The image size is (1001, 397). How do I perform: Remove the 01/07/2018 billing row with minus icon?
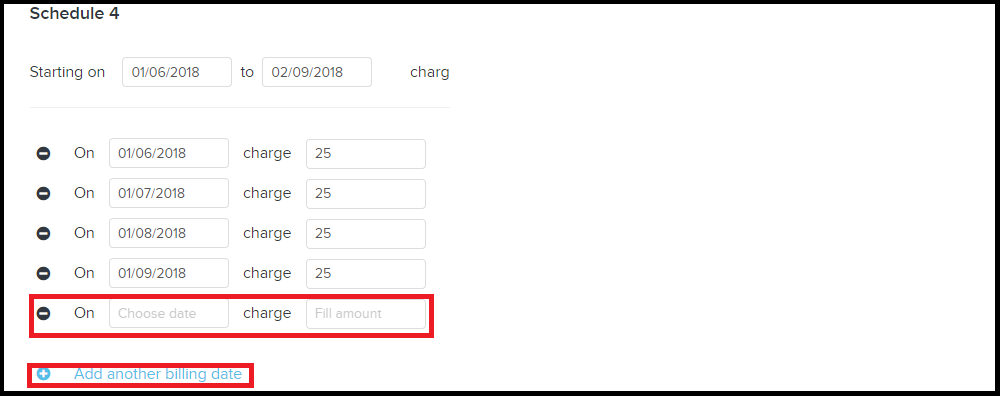click(43, 193)
